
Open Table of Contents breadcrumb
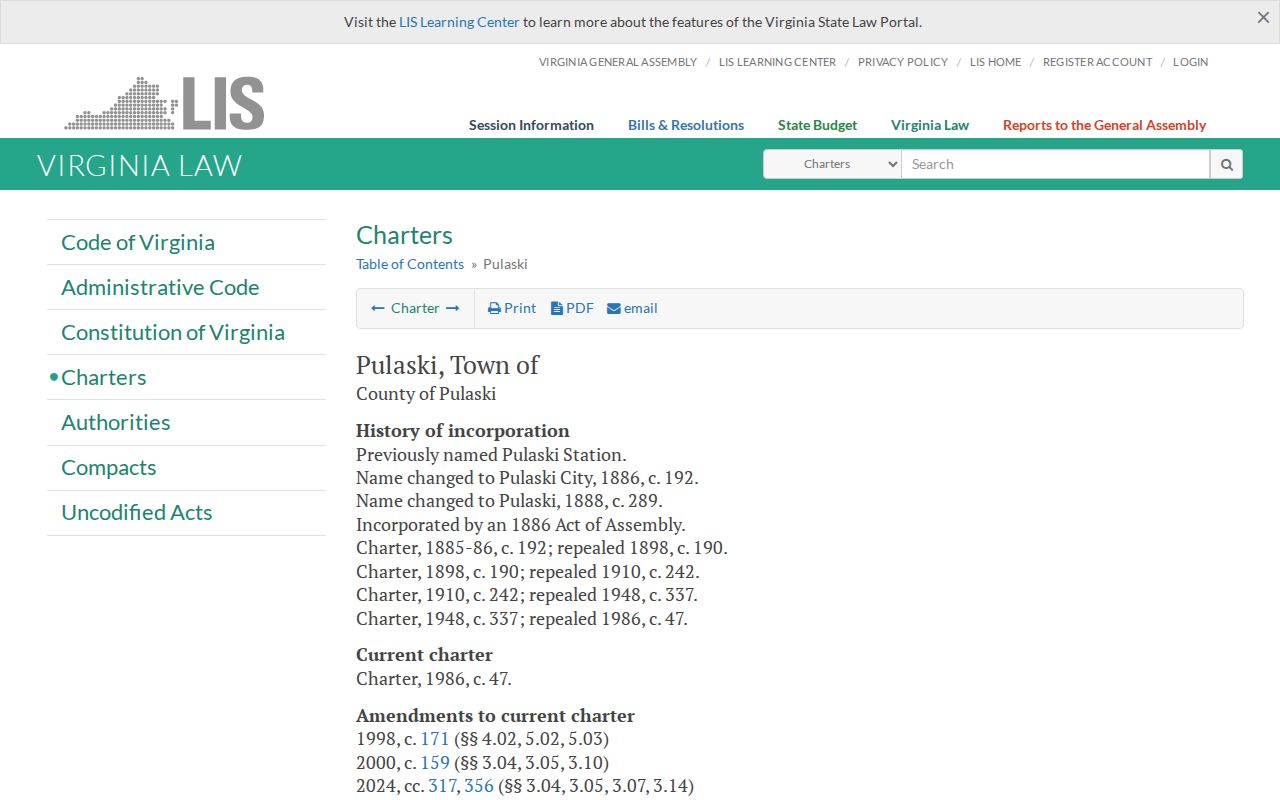pos(410,264)
